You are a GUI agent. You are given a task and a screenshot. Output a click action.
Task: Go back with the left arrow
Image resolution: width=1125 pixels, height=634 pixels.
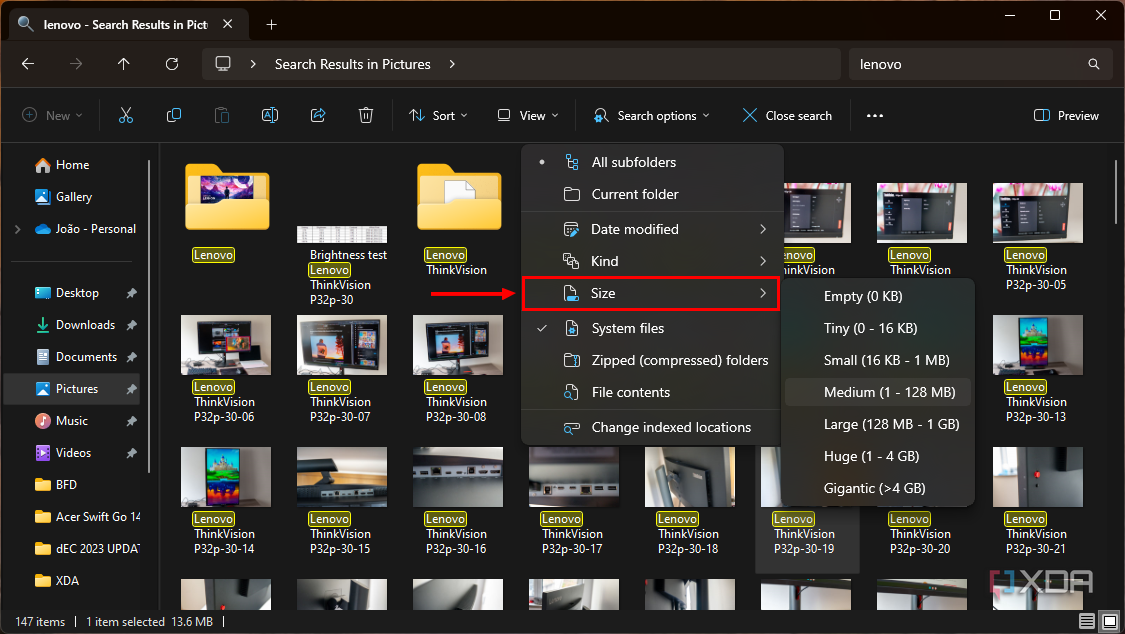[x=28, y=64]
